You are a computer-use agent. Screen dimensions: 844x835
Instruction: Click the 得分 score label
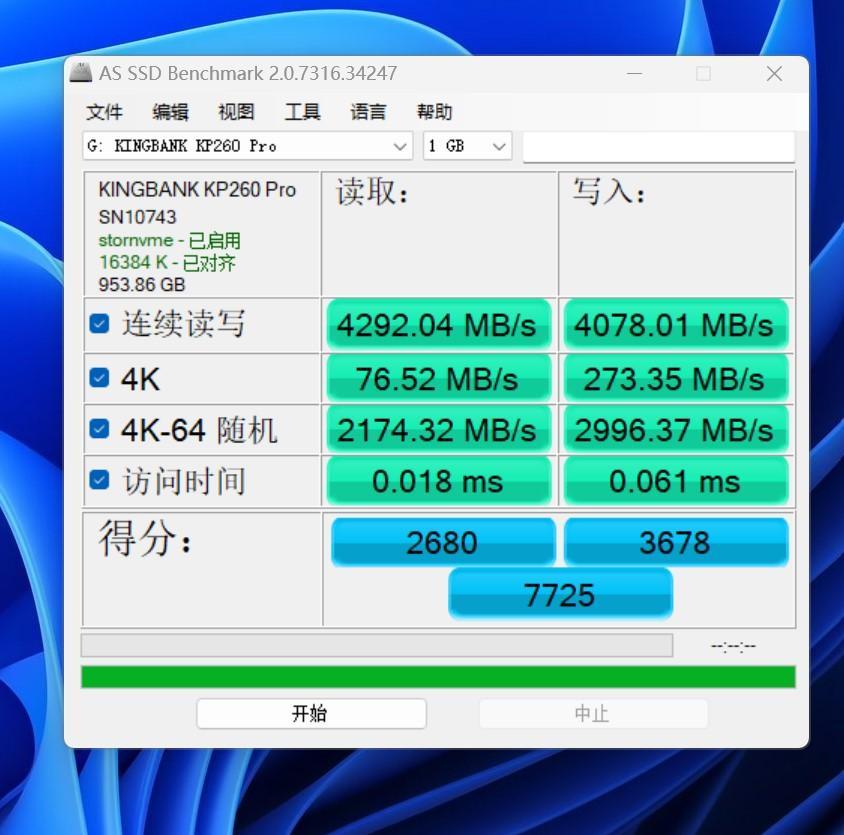pos(145,538)
